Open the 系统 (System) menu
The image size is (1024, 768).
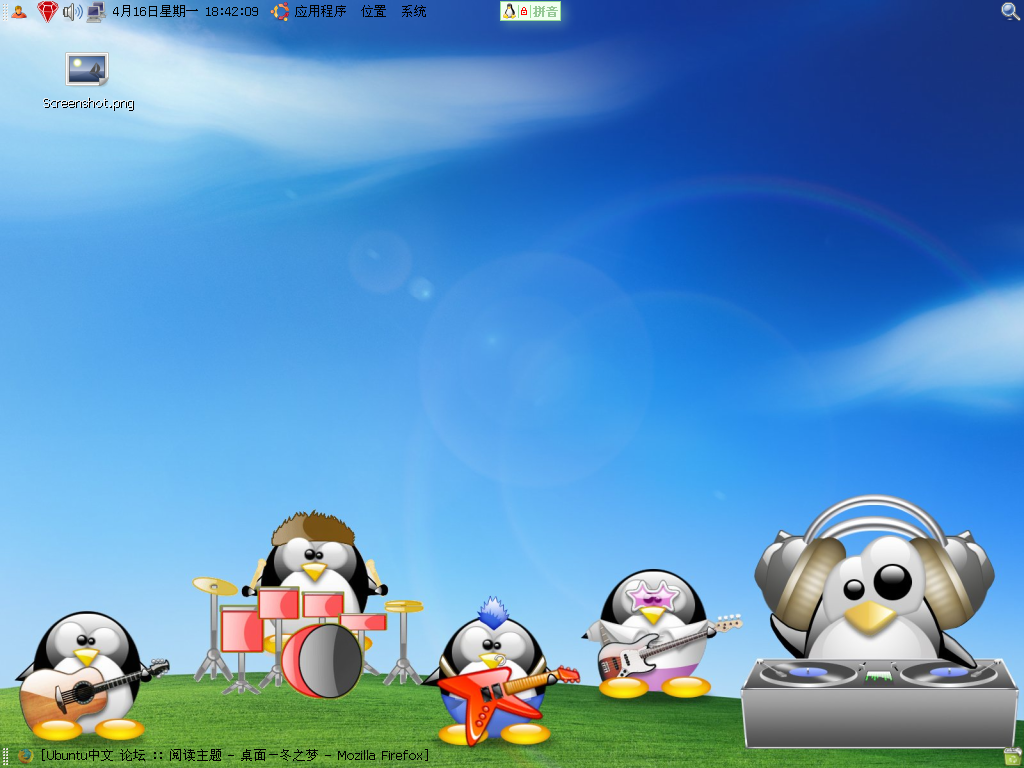413,11
